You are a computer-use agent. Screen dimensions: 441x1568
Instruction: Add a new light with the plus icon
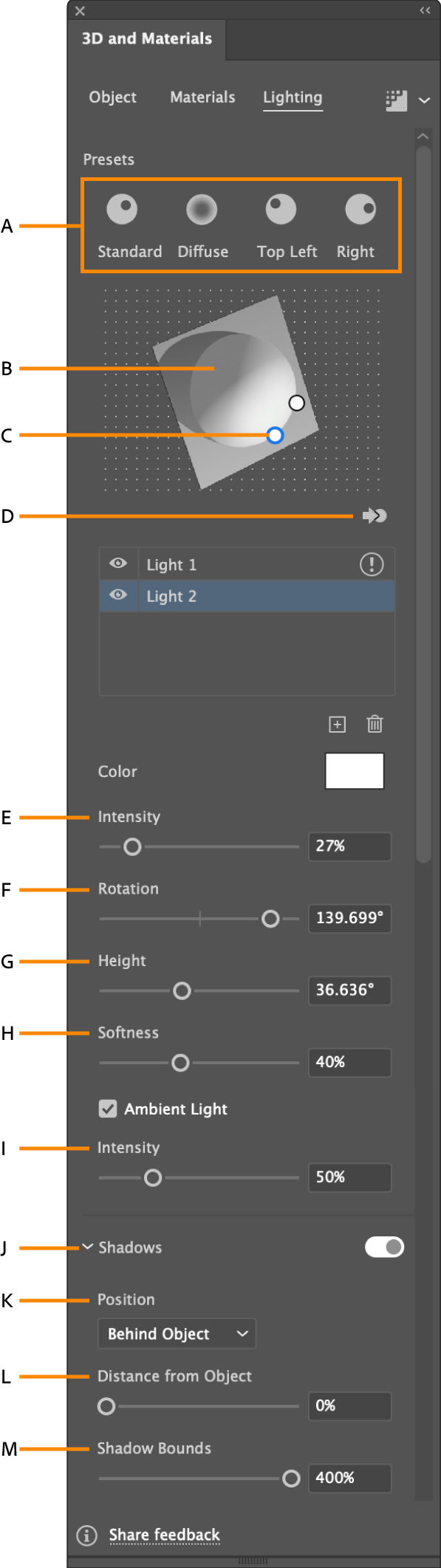pyautogui.click(x=336, y=725)
